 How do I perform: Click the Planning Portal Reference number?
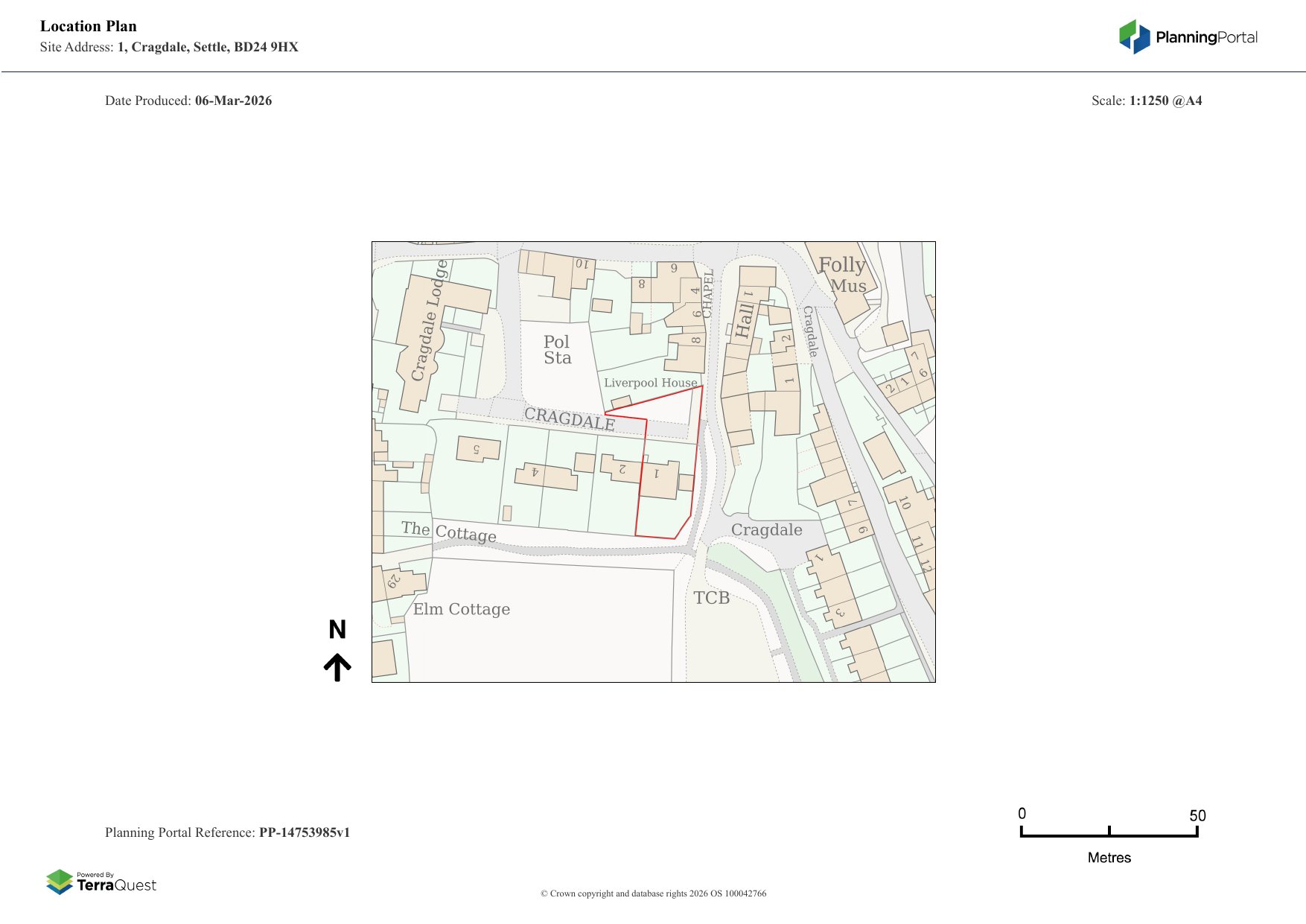304,832
